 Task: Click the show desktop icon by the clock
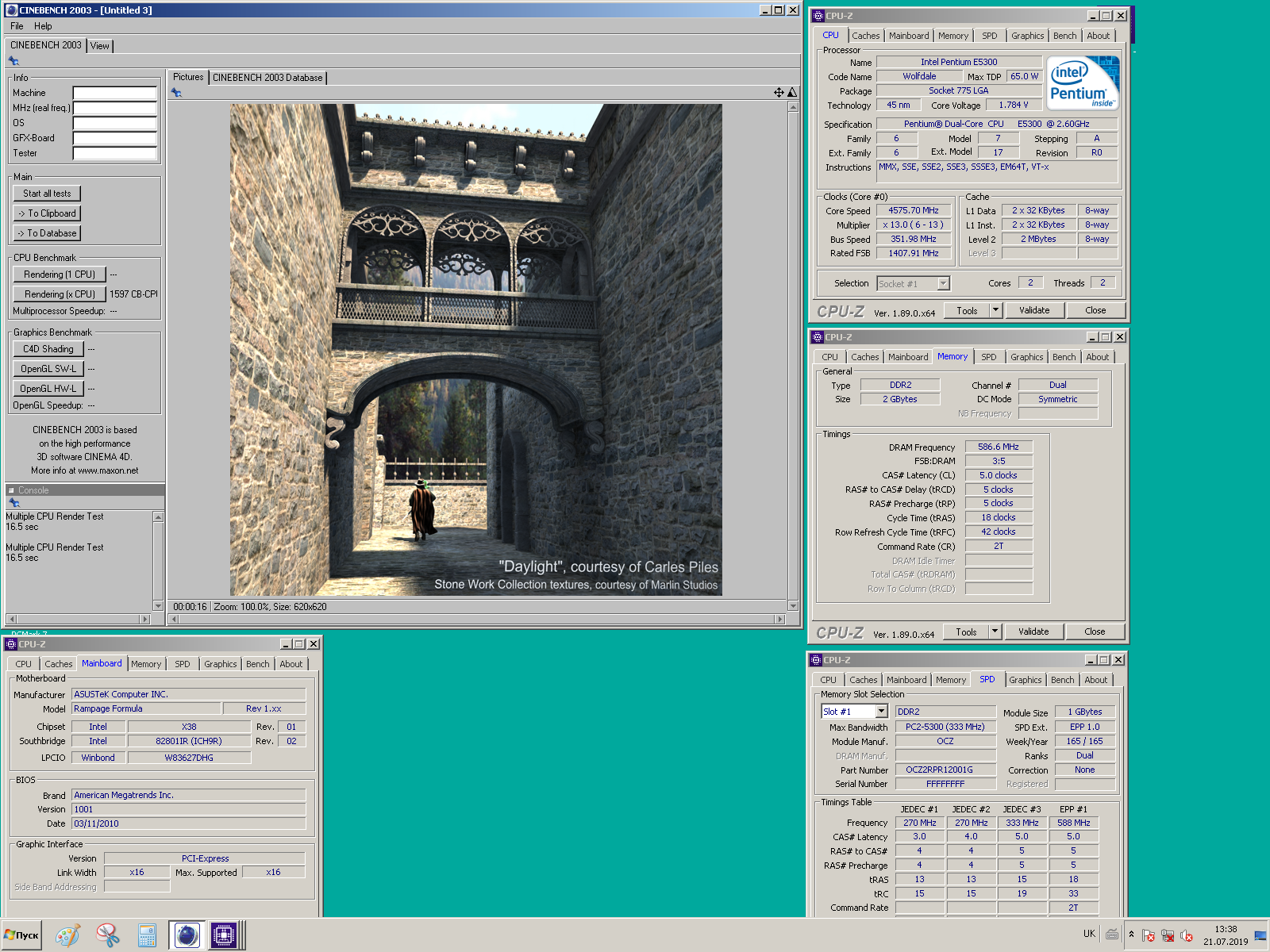point(1260,935)
